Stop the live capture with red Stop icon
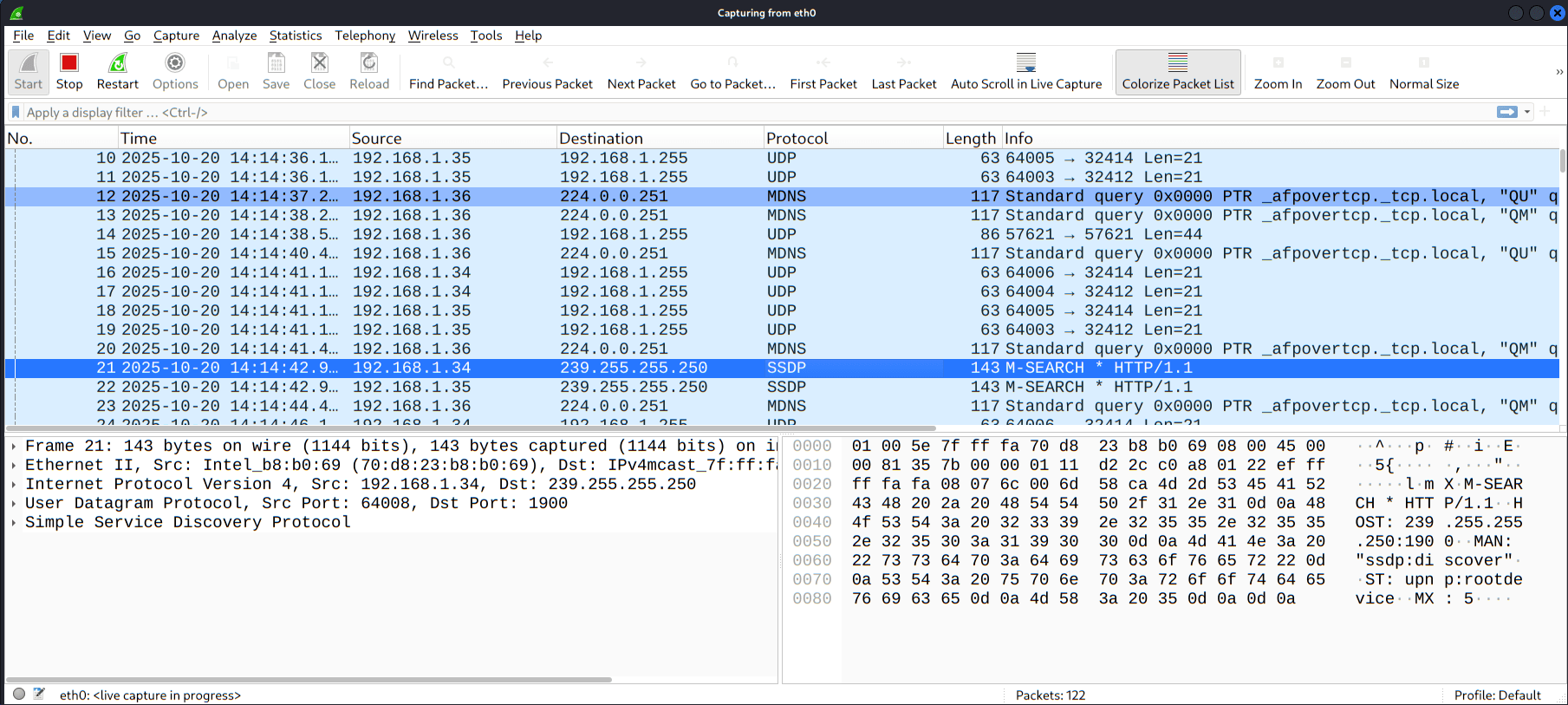This screenshot has height=705, width=1568. (69, 71)
